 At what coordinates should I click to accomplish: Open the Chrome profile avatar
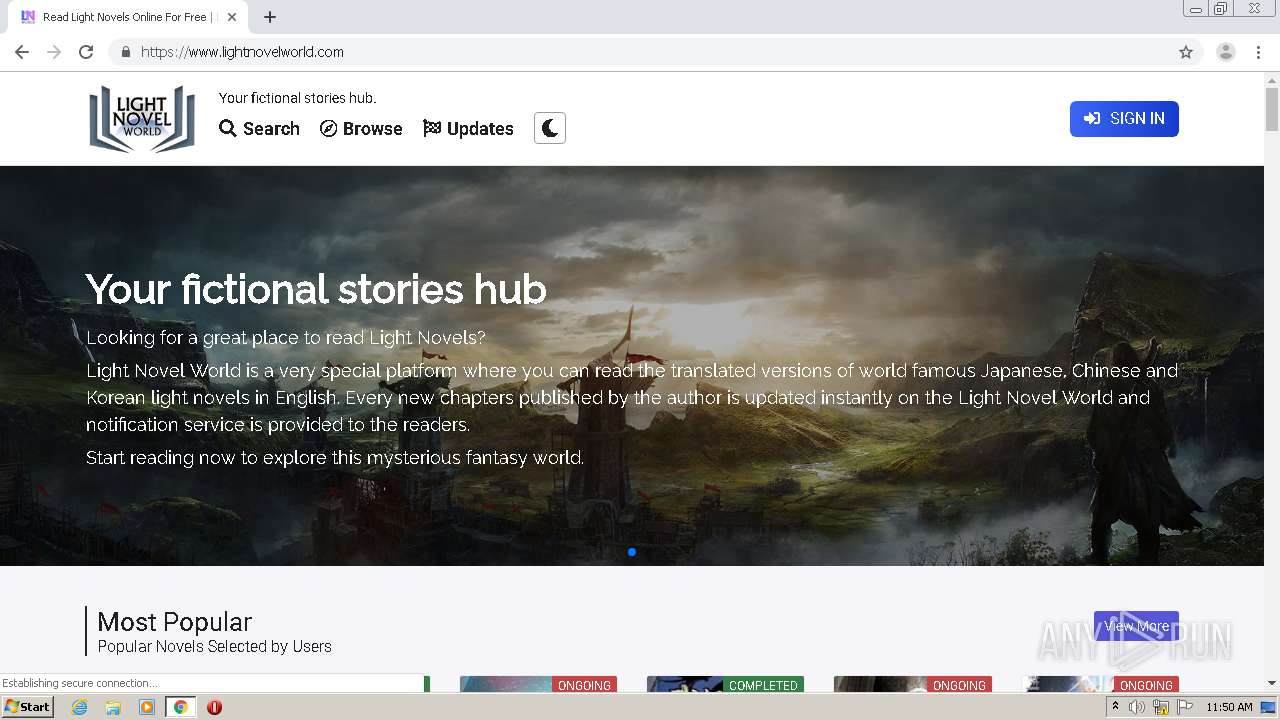coord(1226,52)
